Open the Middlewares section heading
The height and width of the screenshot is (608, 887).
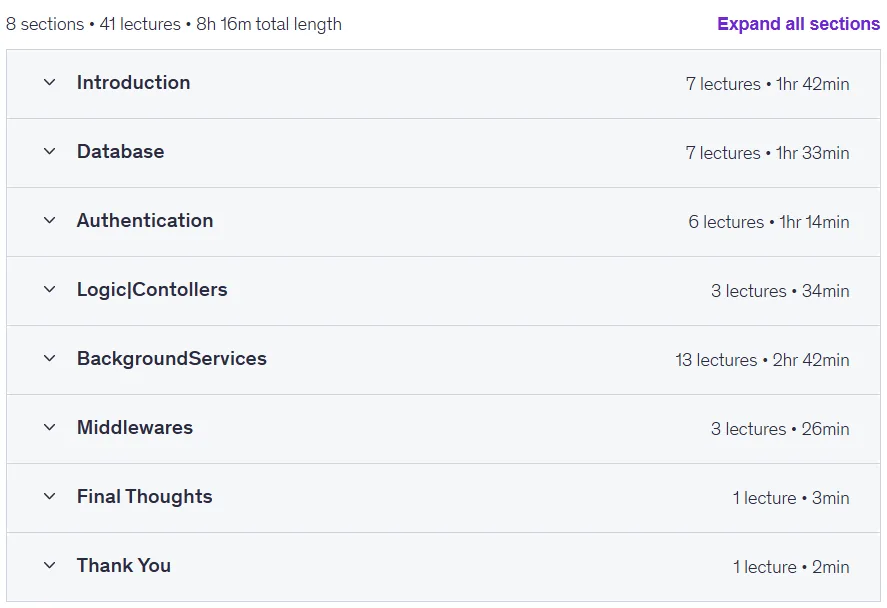135,428
